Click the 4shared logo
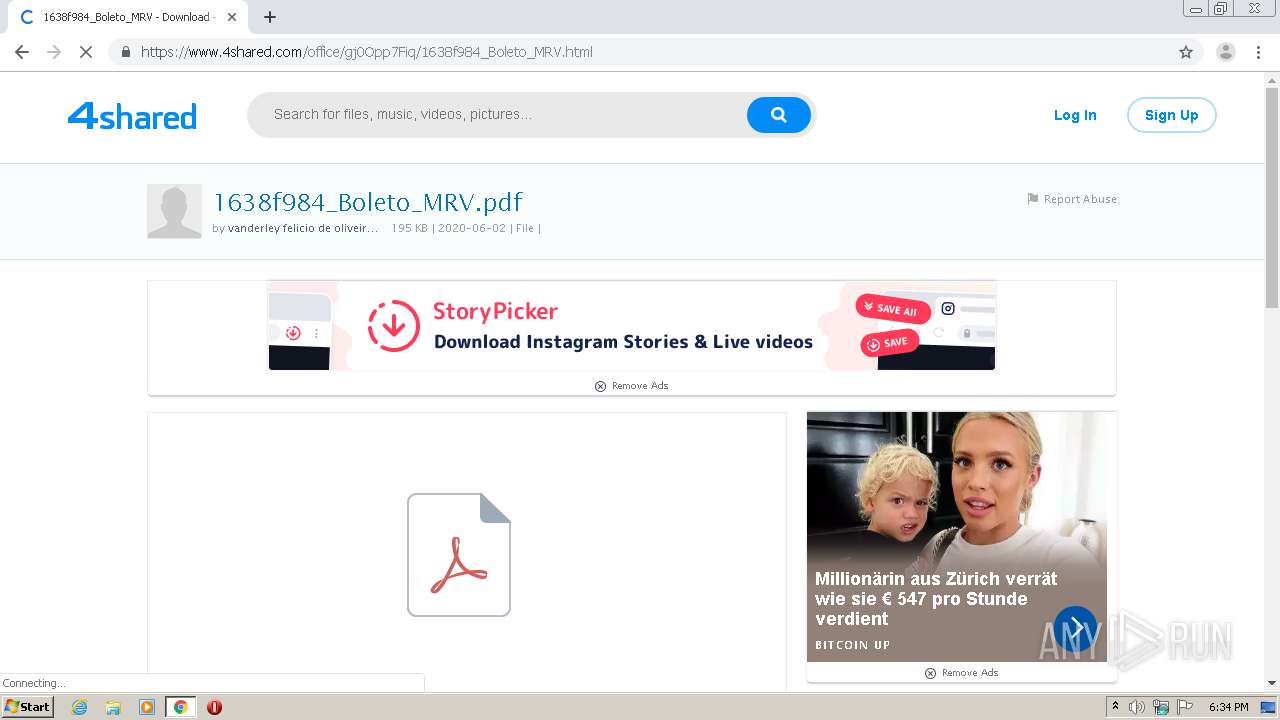The image size is (1280, 720). click(132, 116)
